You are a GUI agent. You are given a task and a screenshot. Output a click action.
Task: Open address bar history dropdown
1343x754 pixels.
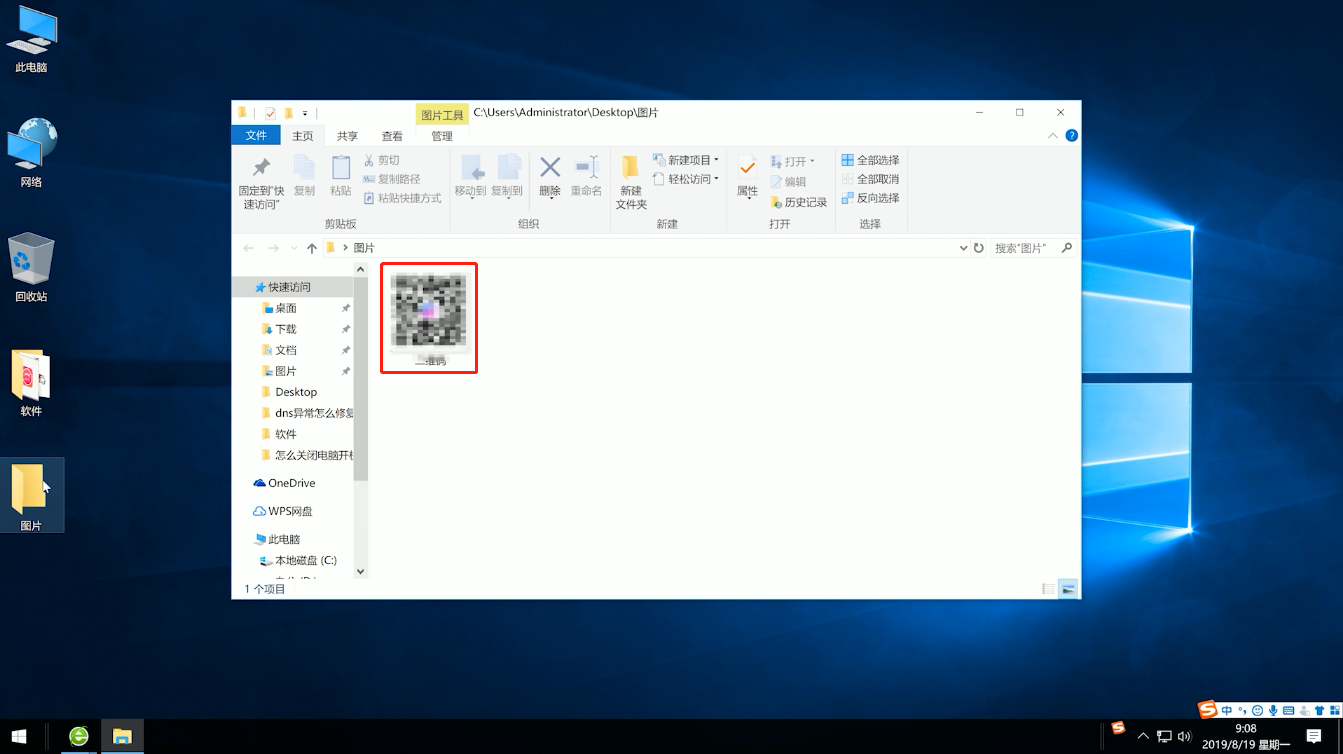pos(964,248)
